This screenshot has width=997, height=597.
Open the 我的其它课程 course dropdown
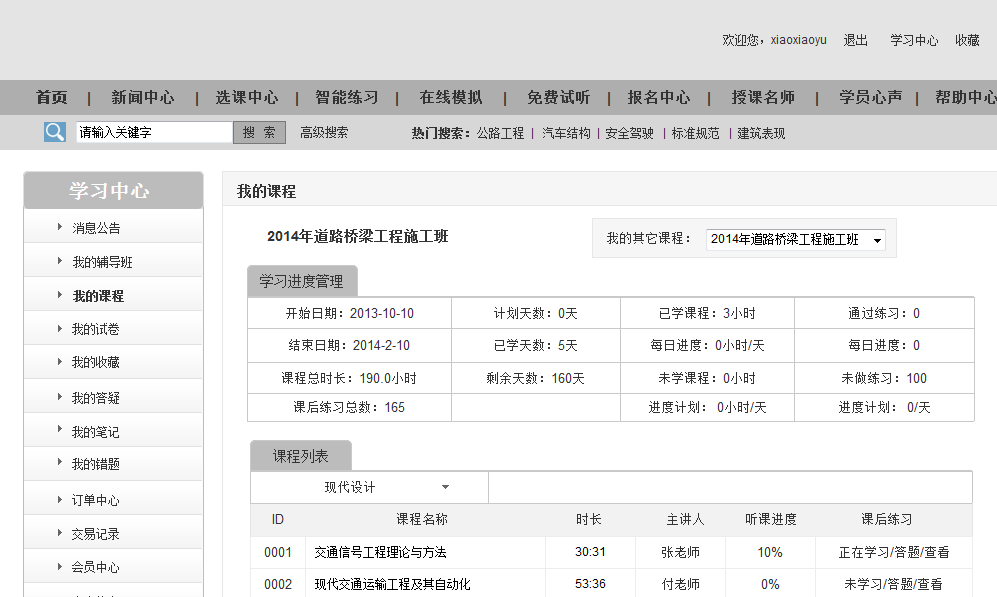tap(795, 240)
